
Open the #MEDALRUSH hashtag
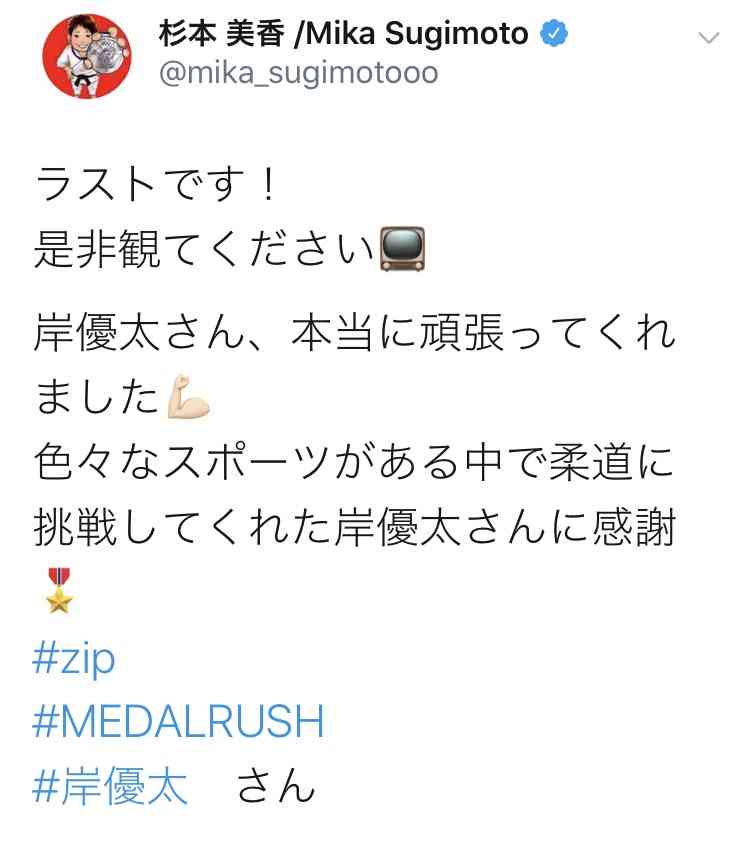178,721
